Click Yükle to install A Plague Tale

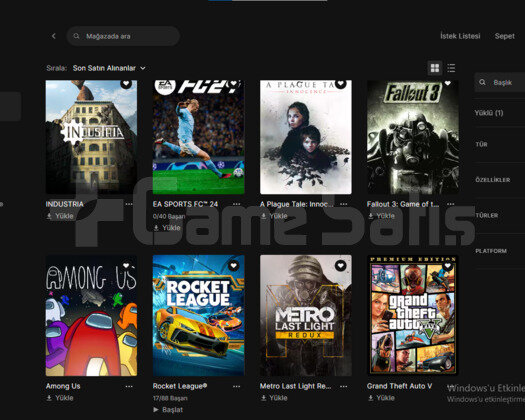click(x=274, y=216)
